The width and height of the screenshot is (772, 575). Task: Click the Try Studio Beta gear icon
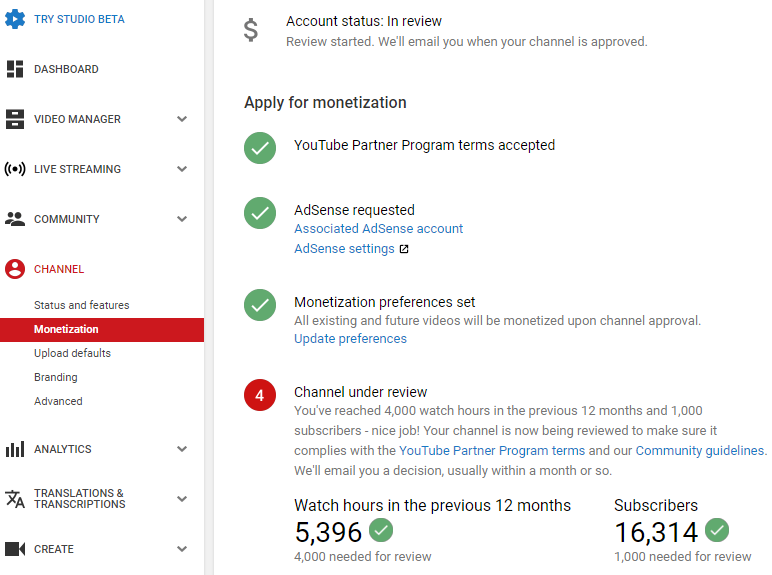(x=15, y=19)
